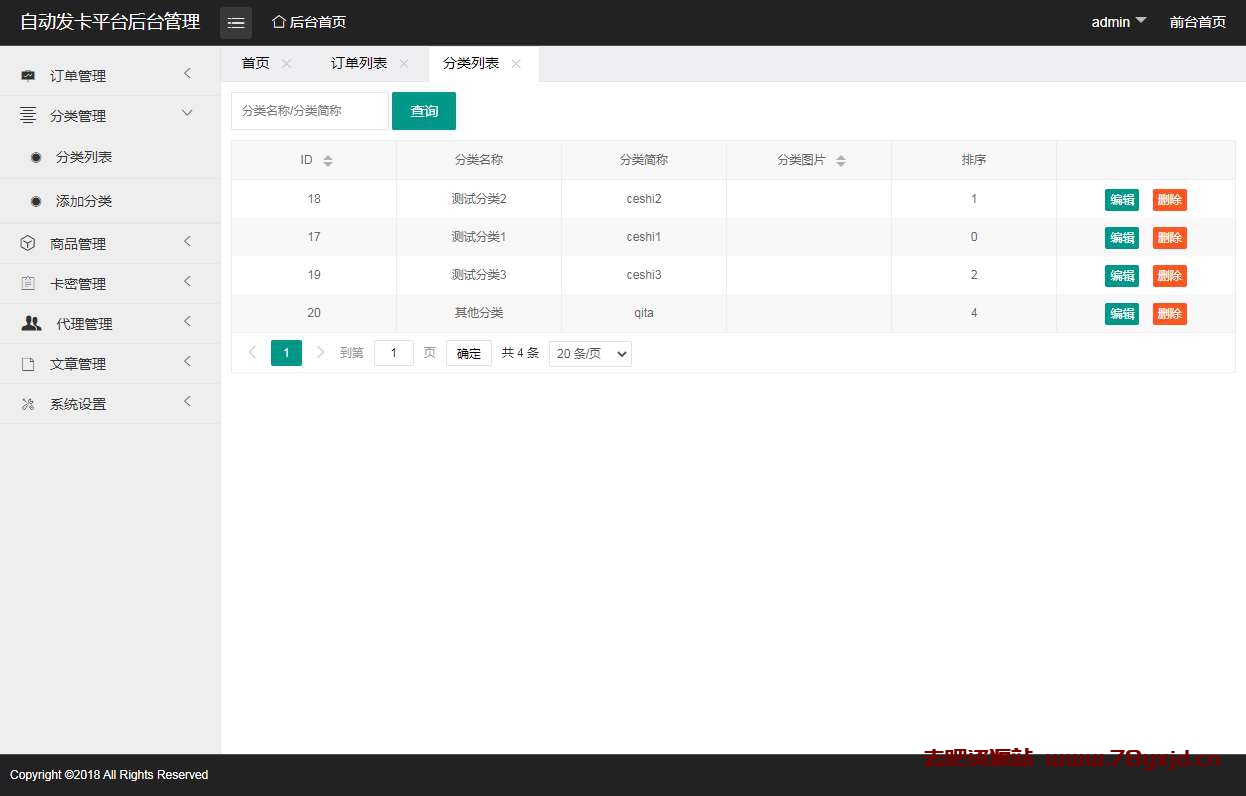Switch to the 首页 tab
The height and width of the screenshot is (796, 1246).
255,64
